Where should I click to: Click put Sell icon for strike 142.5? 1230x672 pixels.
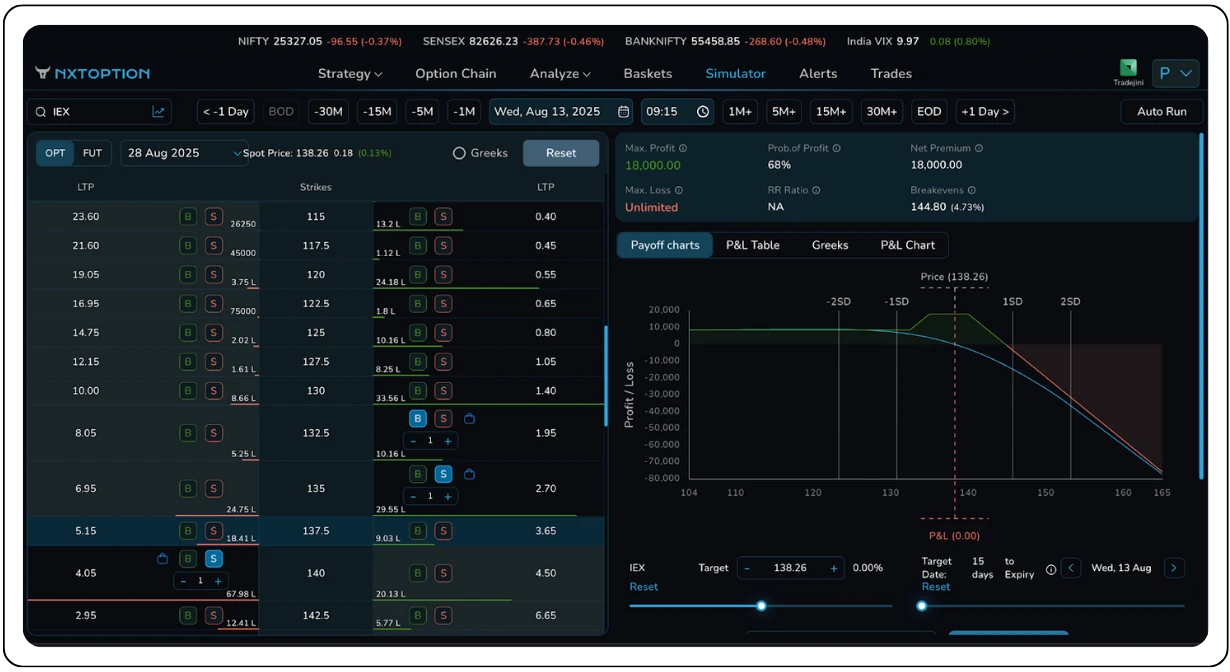(443, 615)
